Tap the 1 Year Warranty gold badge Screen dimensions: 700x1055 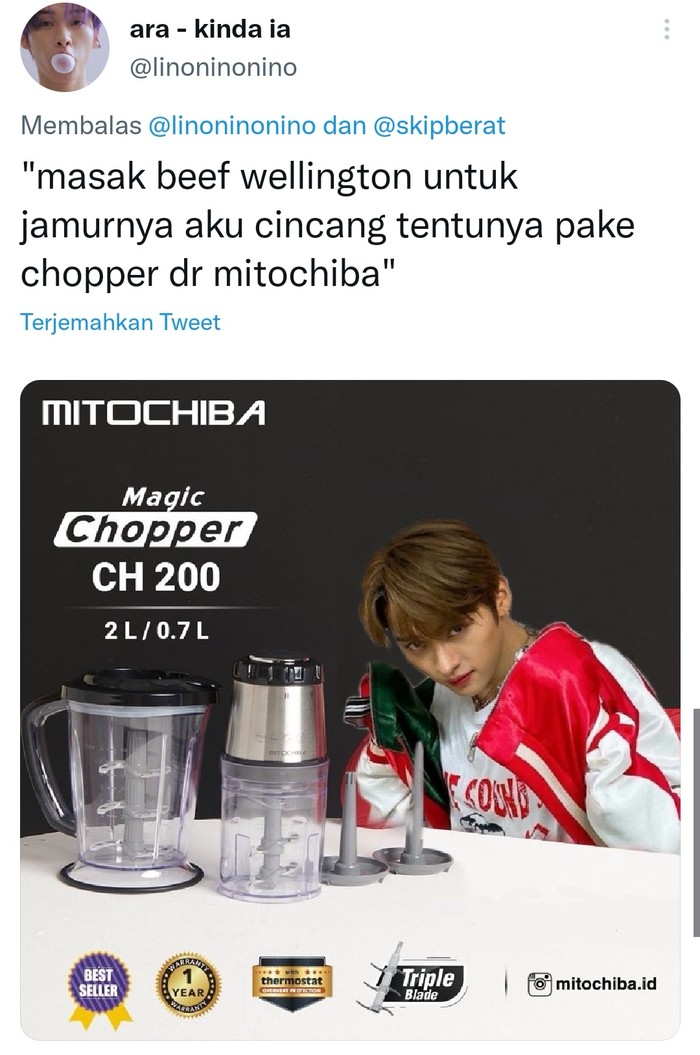tap(188, 985)
